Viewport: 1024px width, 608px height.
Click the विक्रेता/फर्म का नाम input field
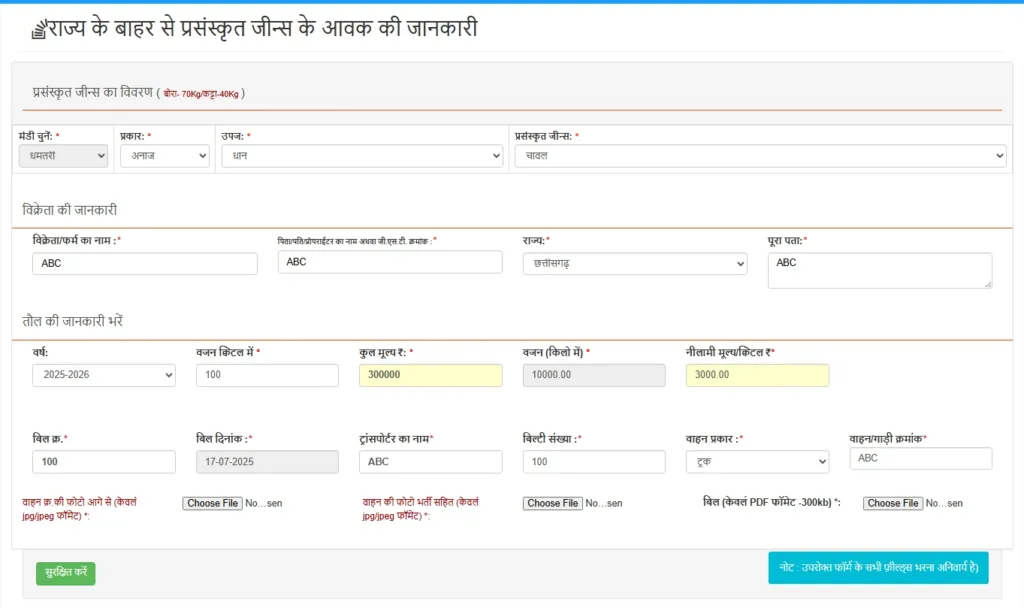[x=145, y=264]
